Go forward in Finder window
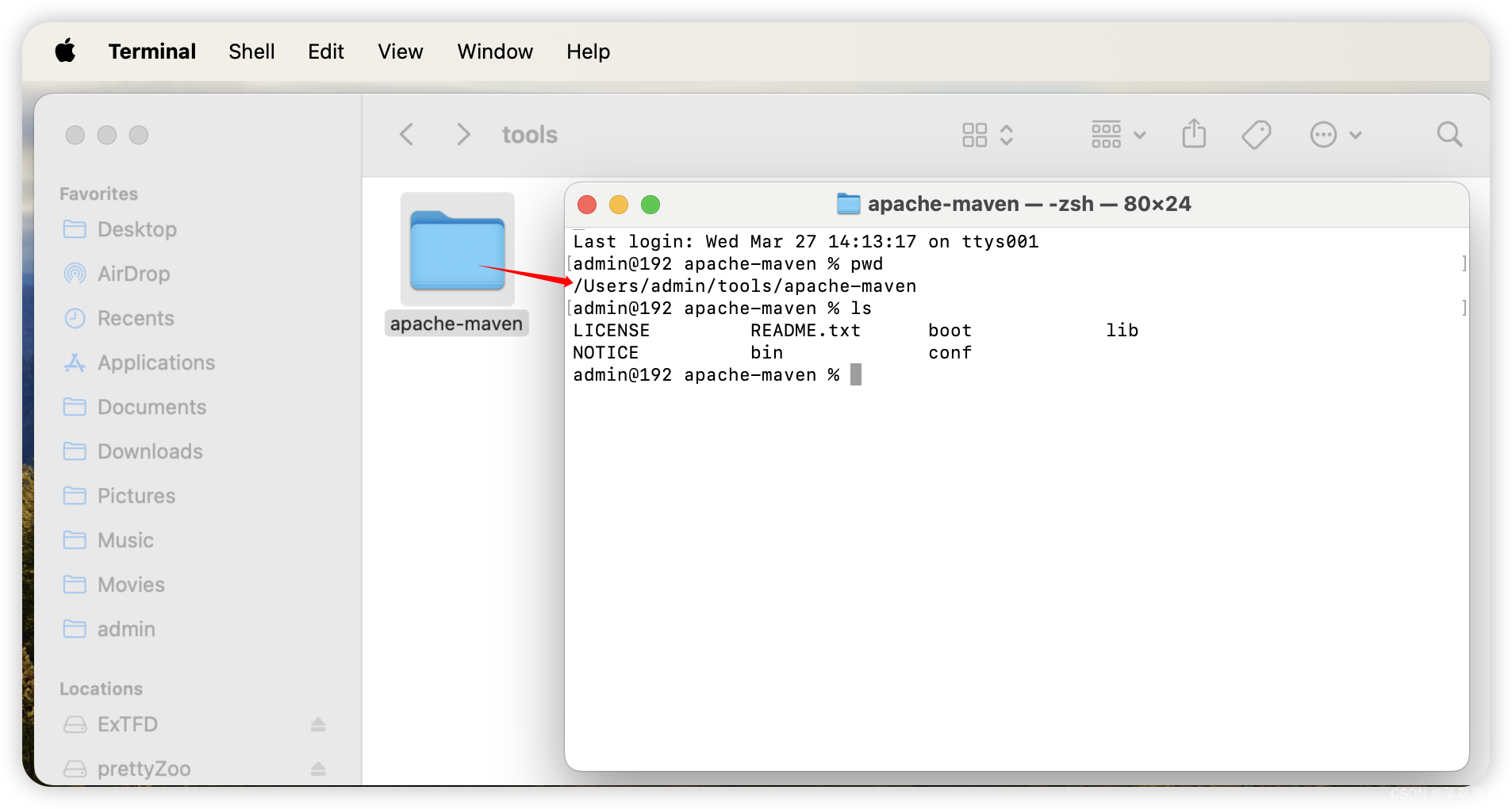 pos(463,135)
